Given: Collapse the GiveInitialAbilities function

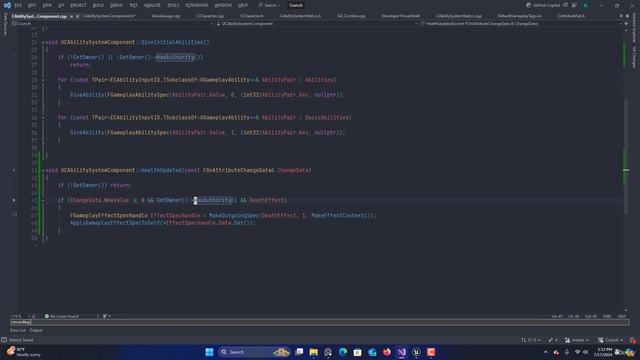Looking at the screenshot, I should pyautogui.click(x=43, y=42).
